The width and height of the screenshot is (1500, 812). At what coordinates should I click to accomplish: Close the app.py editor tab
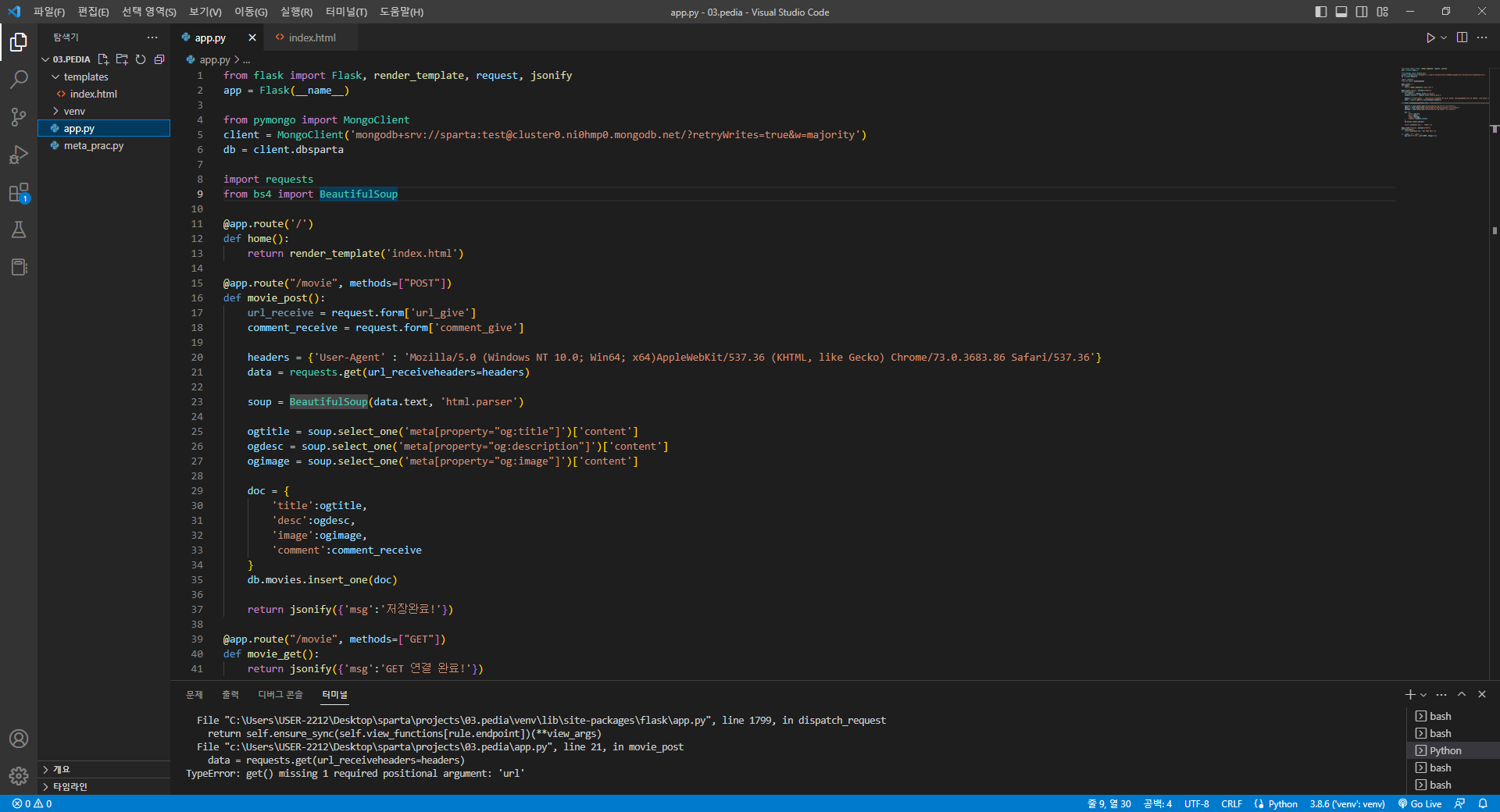(252, 37)
